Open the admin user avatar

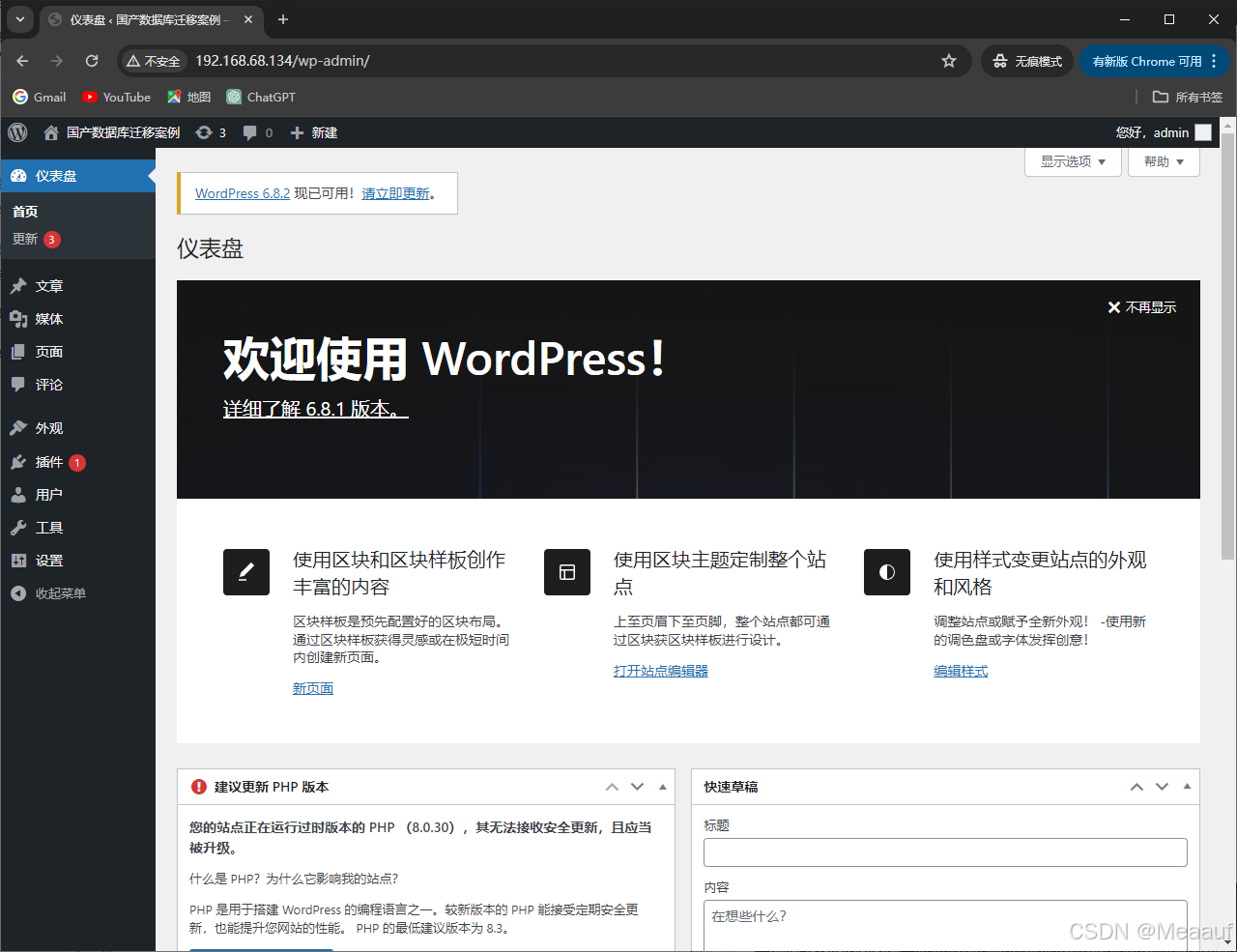point(1203,132)
